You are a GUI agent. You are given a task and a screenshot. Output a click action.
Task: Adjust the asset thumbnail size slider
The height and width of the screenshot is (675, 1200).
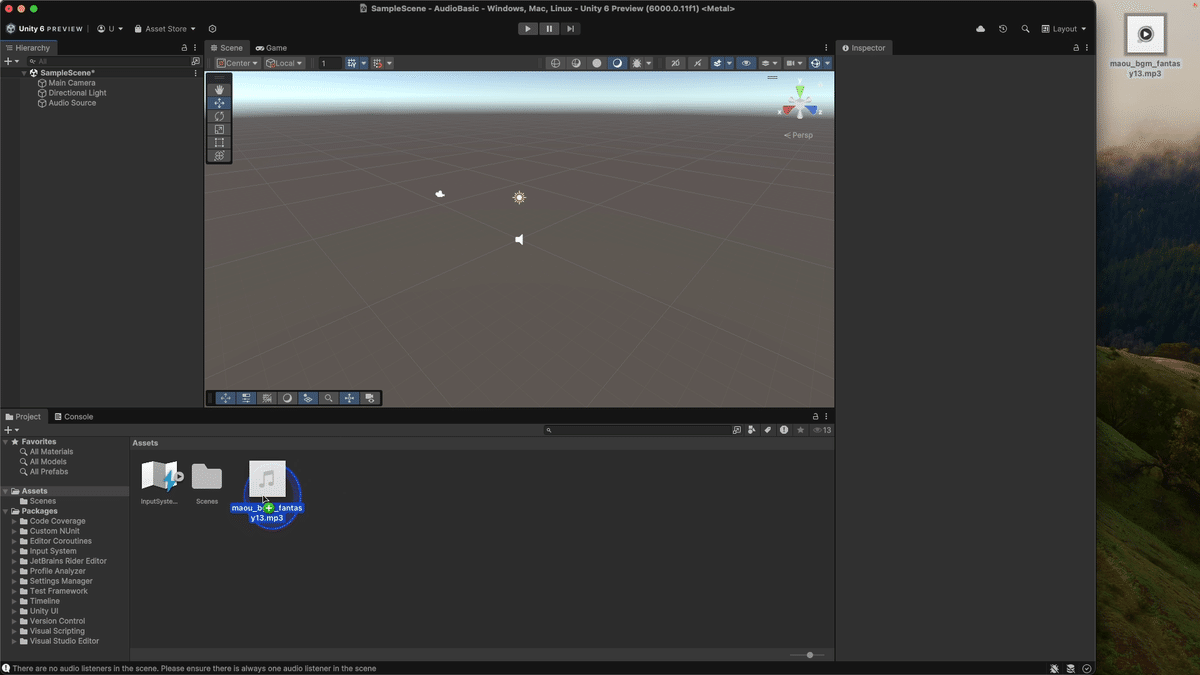[808, 655]
